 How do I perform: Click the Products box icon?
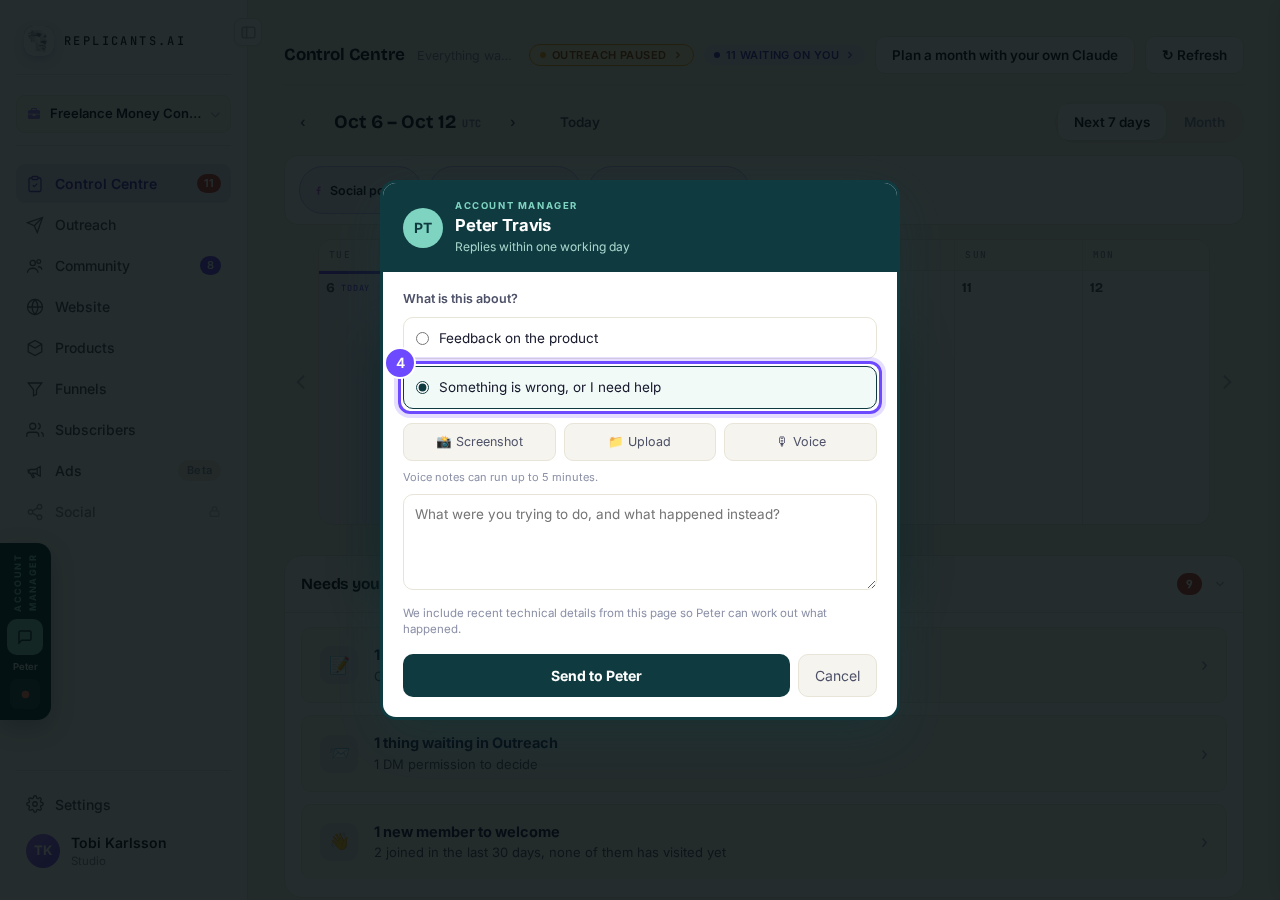point(35,348)
